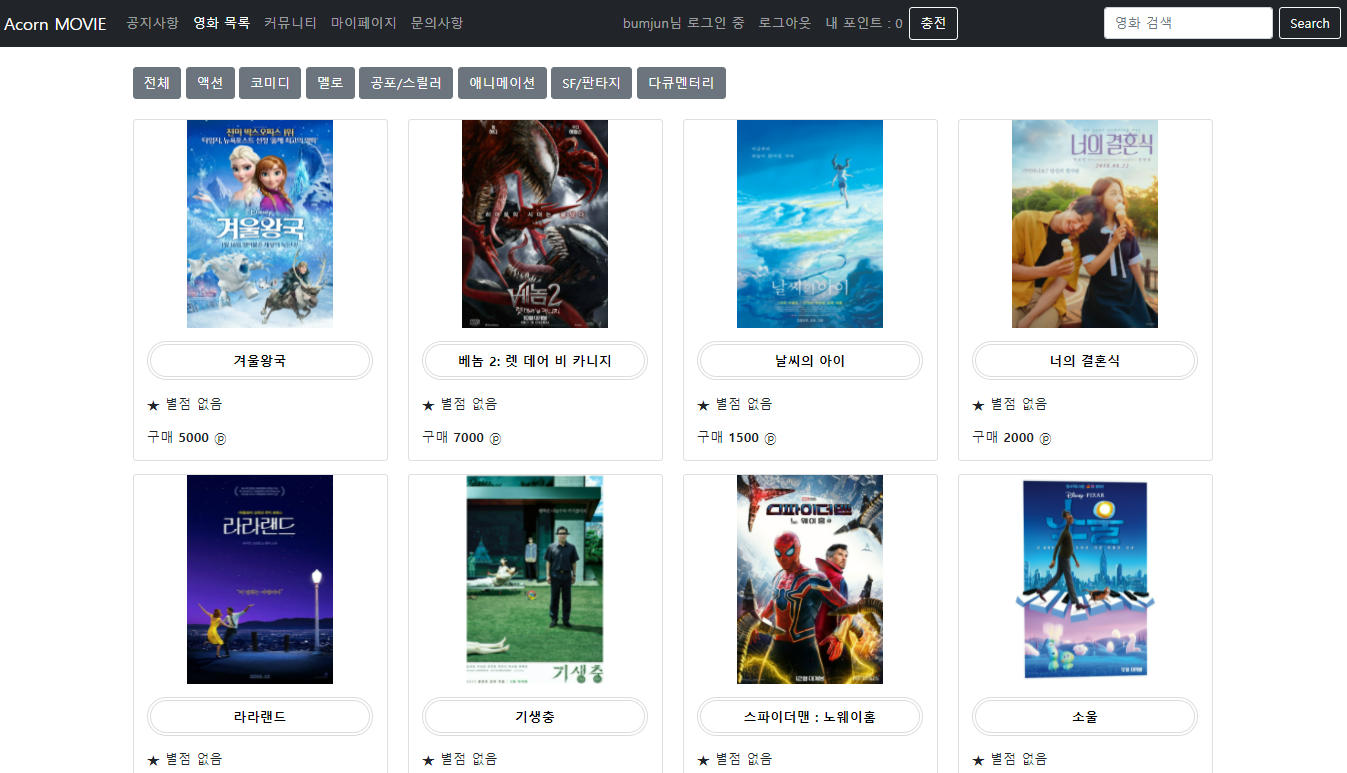Click the star icon under 라라랜드

153,760
